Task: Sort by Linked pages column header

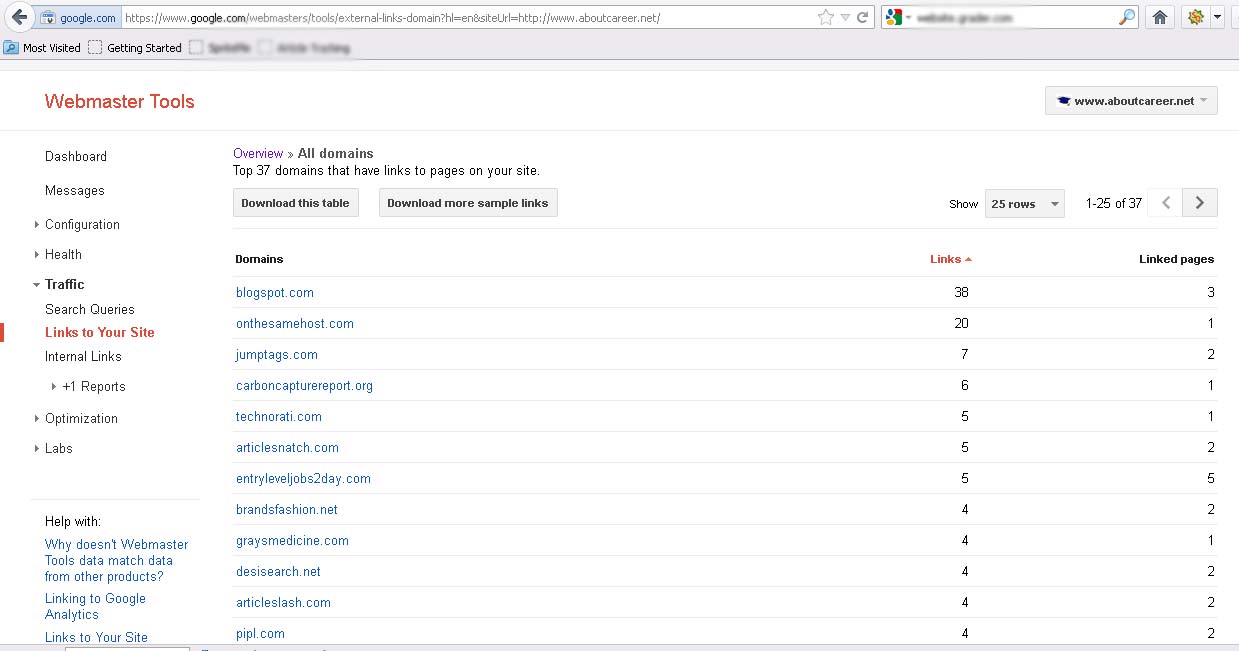Action: (x=1176, y=259)
